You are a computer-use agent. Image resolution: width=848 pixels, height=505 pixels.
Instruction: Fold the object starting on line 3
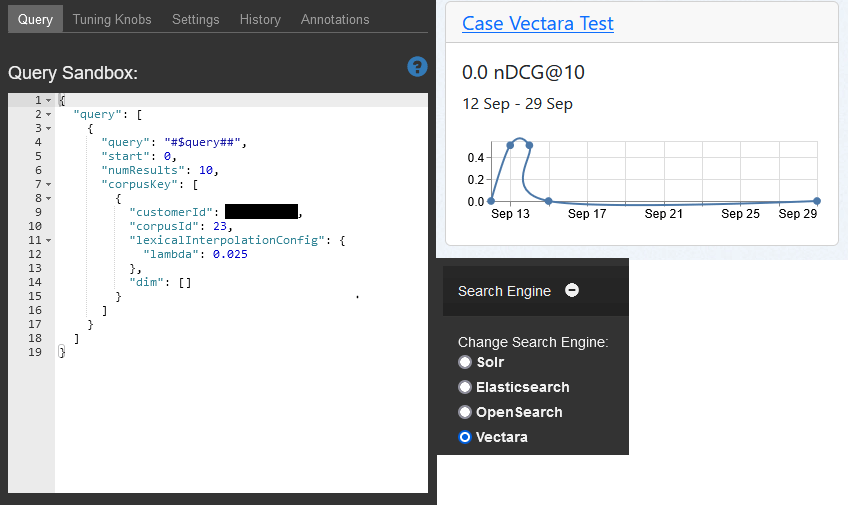click(x=48, y=128)
